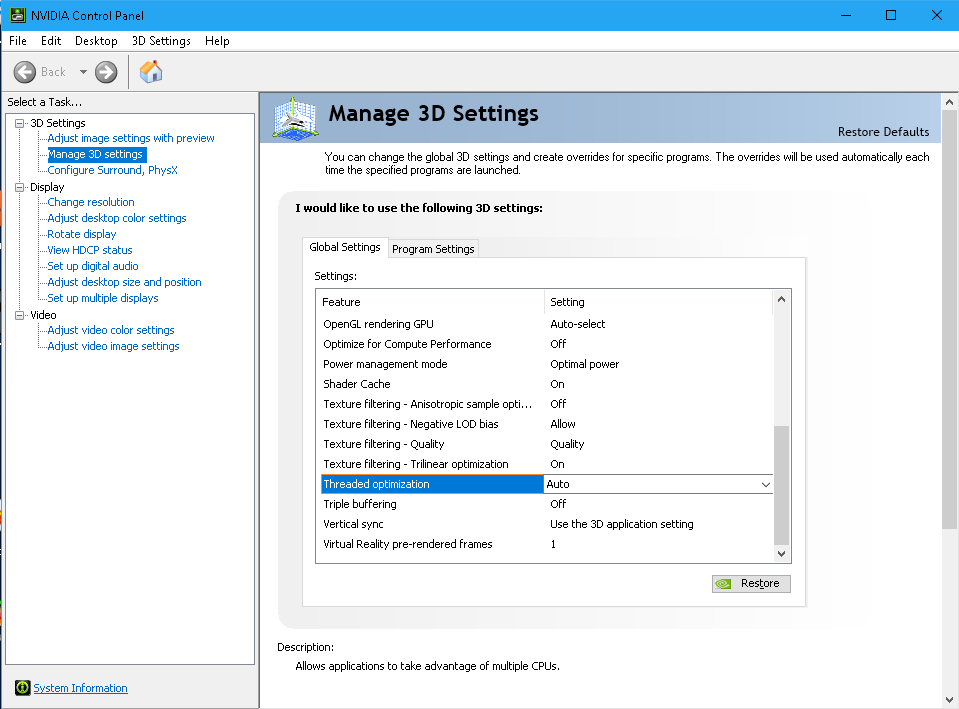The image size is (959, 709).
Task: Open Adjust desktop size and position
Action: pyautogui.click(x=124, y=282)
